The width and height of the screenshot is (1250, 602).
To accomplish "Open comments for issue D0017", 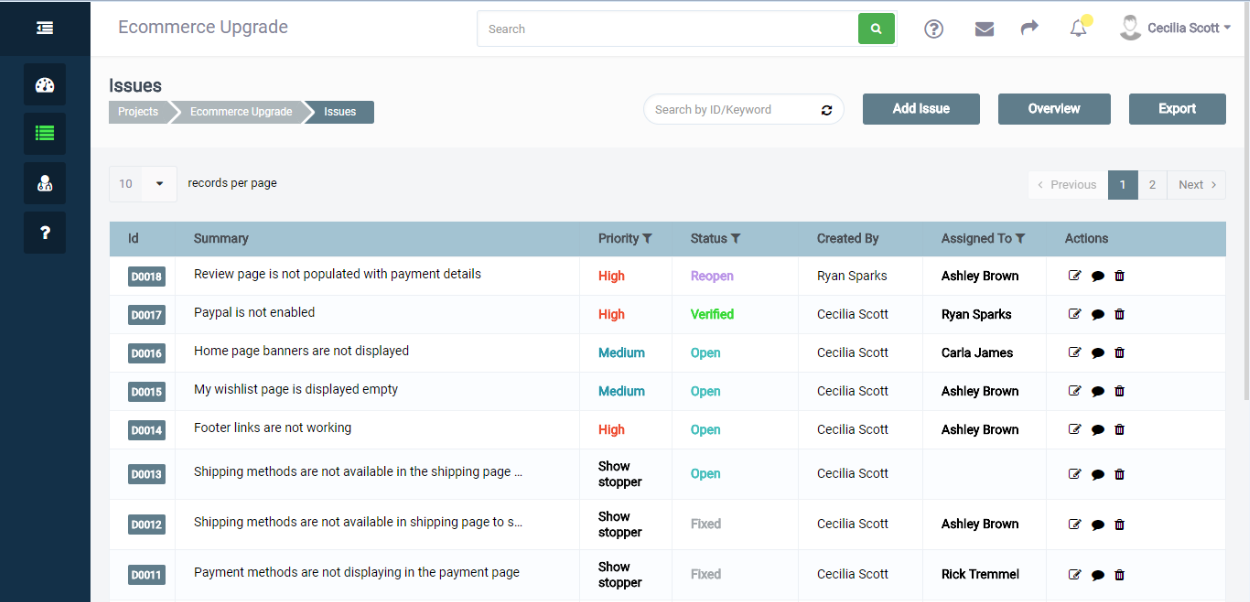I will [x=1098, y=314].
